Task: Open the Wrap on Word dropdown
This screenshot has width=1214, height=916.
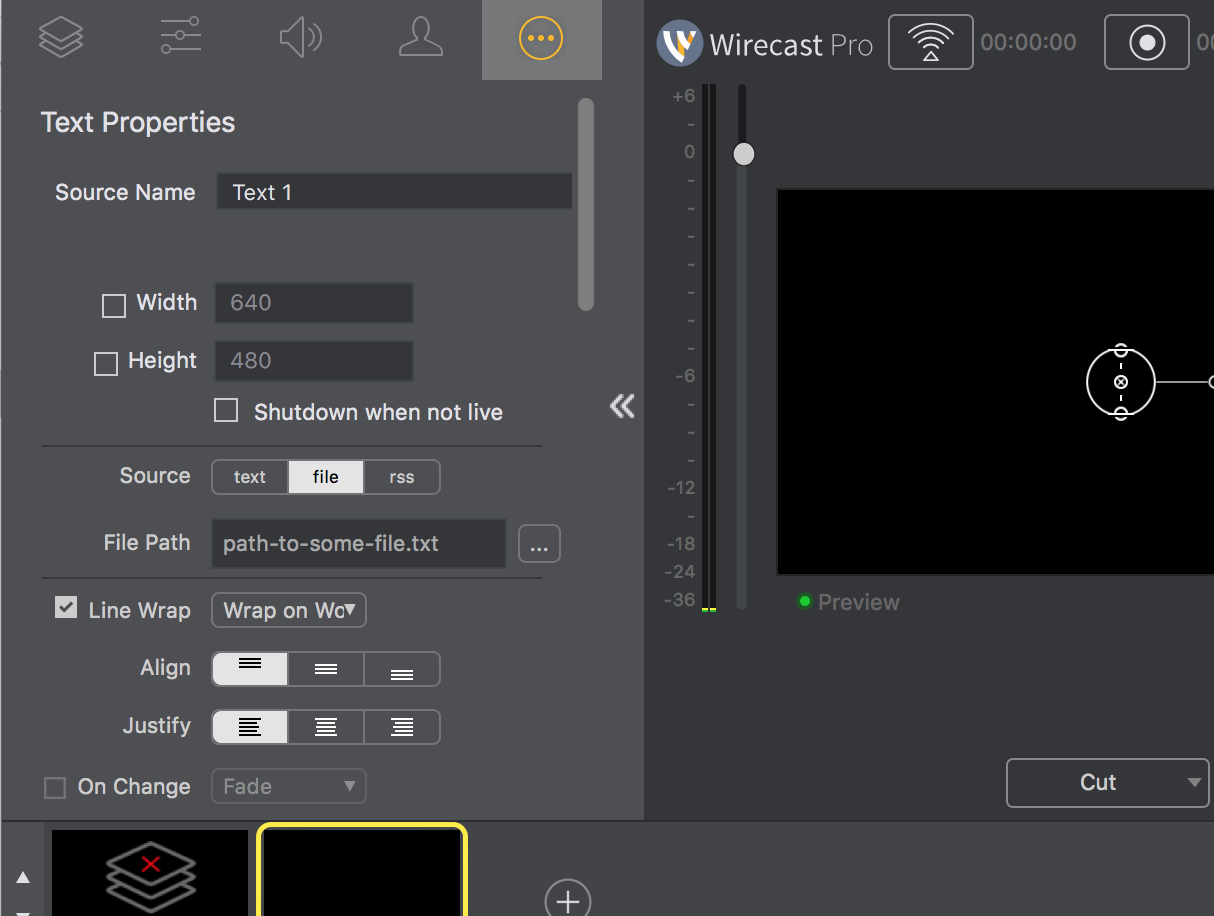Action: click(x=288, y=610)
